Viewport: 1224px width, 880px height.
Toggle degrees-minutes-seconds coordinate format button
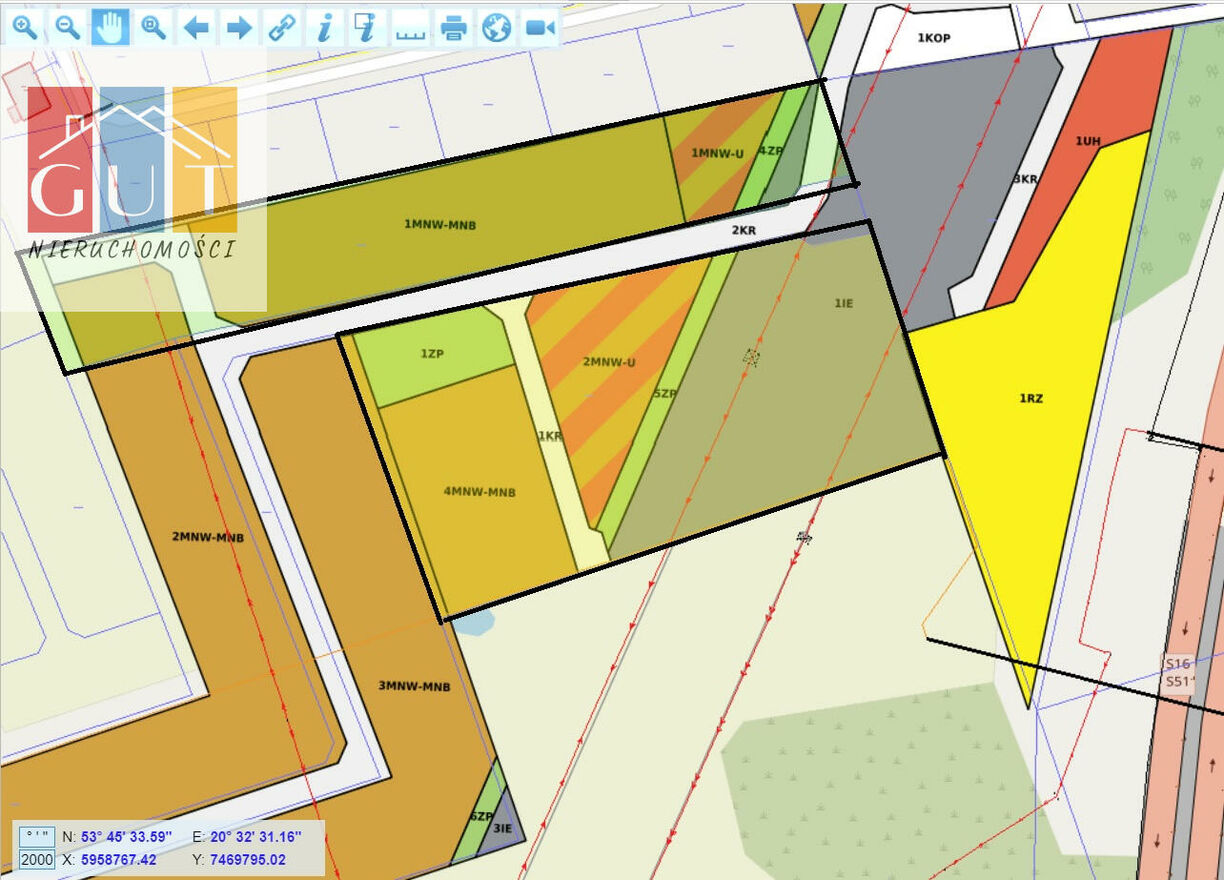pyautogui.click(x=37, y=836)
